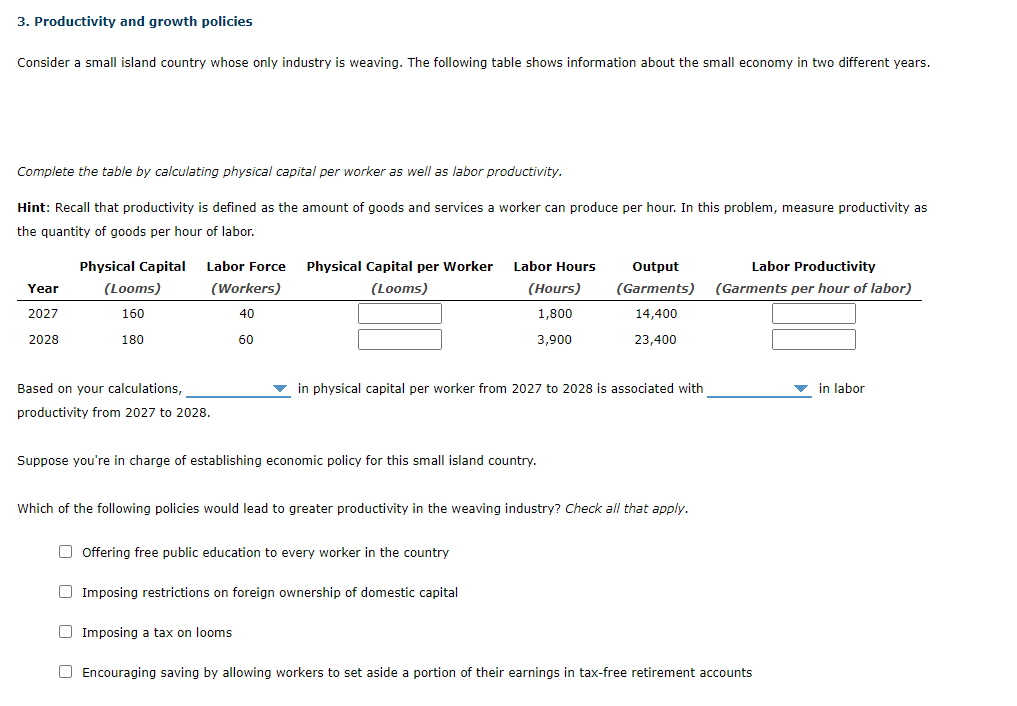Check "Imposing restrictions on foreign ownership of domestic capital"

(65, 591)
